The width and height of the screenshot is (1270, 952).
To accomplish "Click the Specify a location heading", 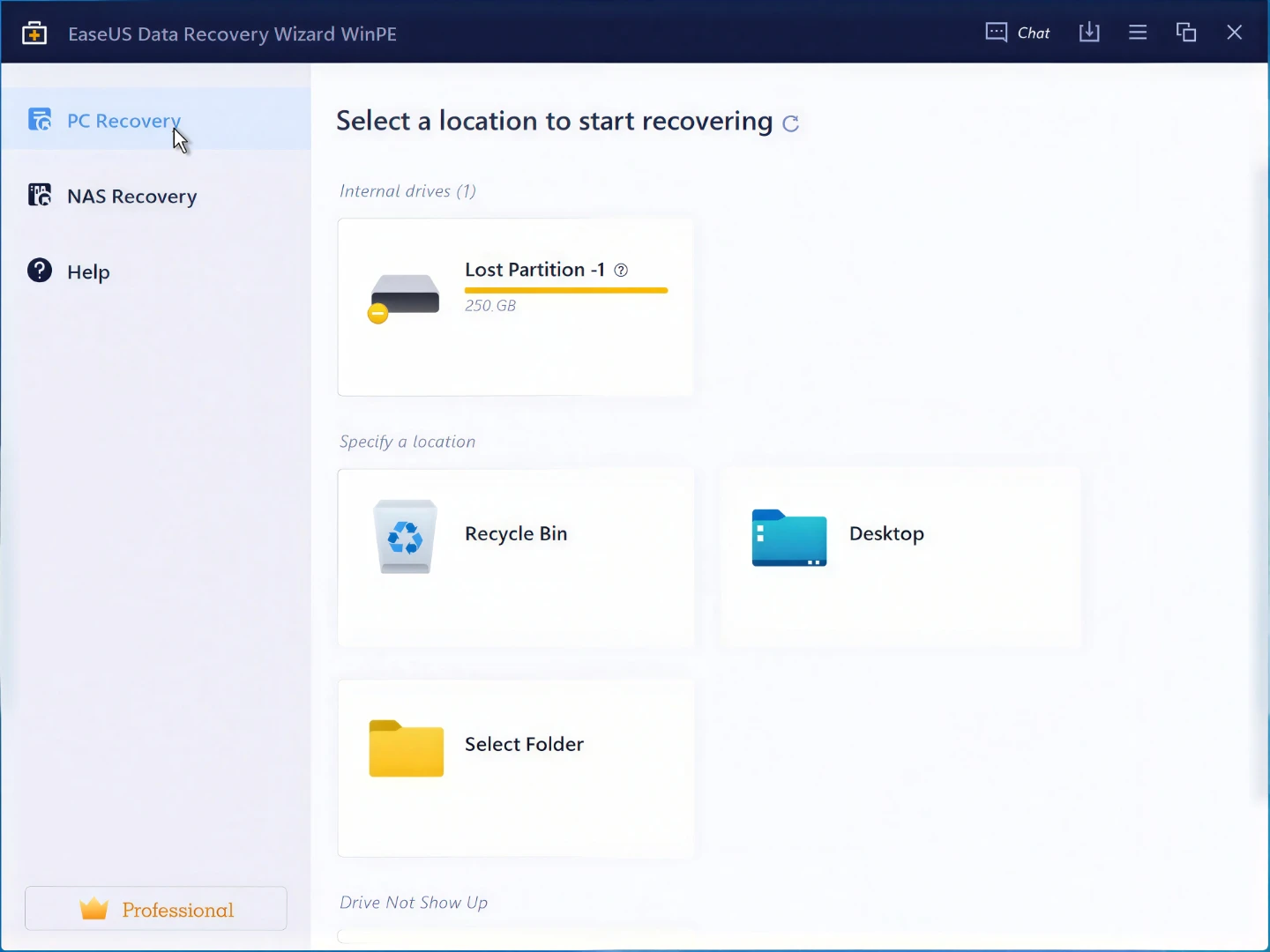I will (x=407, y=442).
